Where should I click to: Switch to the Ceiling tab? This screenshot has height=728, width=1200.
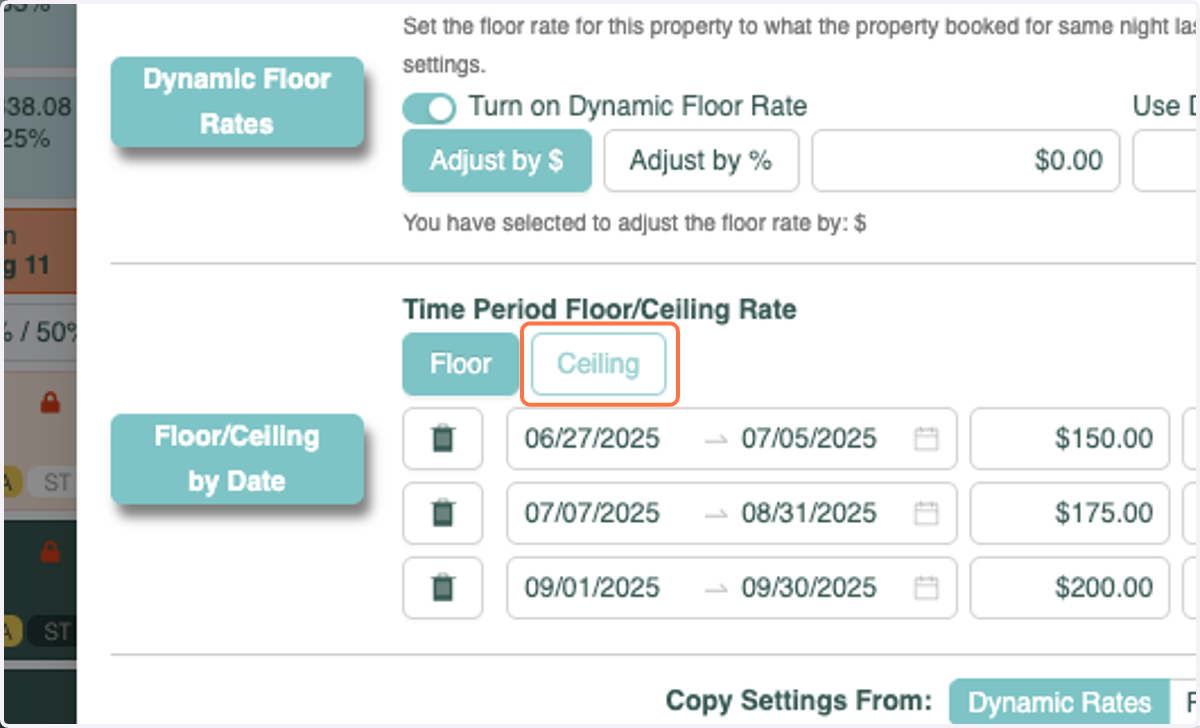click(598, 364)
